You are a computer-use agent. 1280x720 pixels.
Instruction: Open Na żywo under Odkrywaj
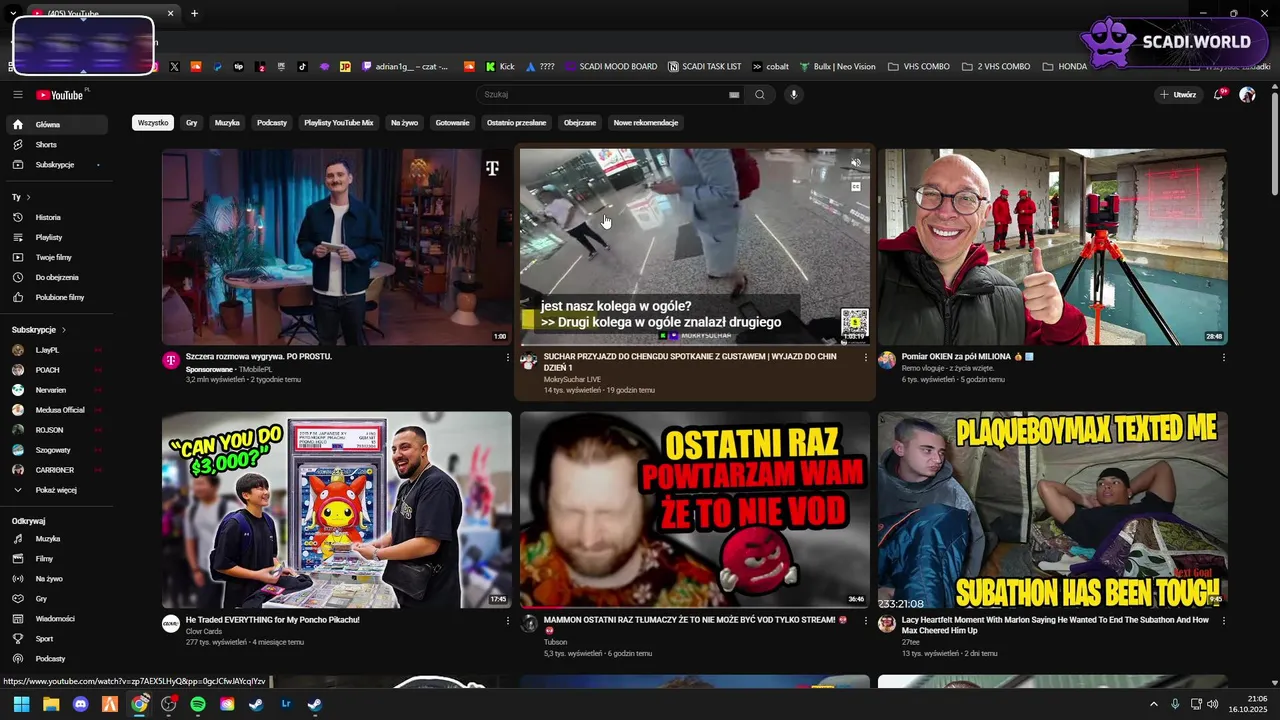coord(56,579)
